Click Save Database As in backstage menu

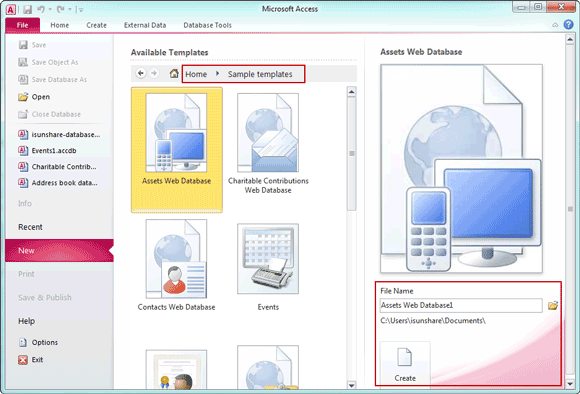[53, 80]
